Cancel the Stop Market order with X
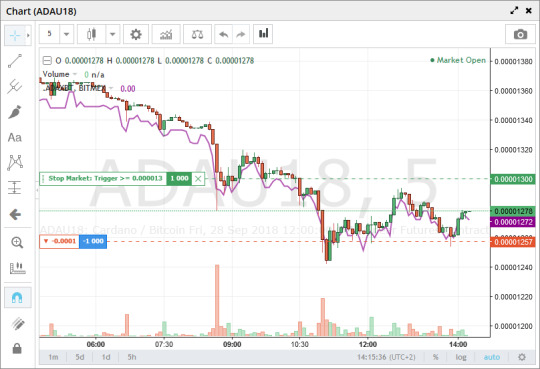 click(x=198, y=178)
